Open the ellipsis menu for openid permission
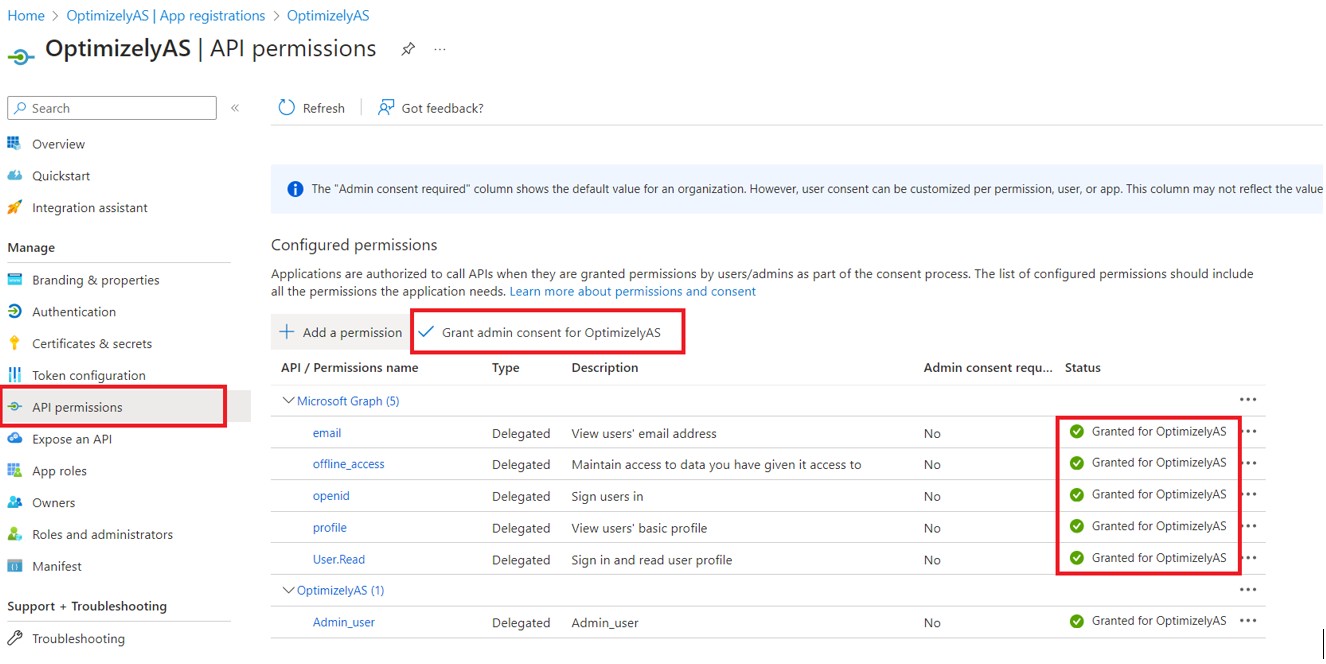The height and width of the screenshot is (664, 1326). coord(1248,495)
